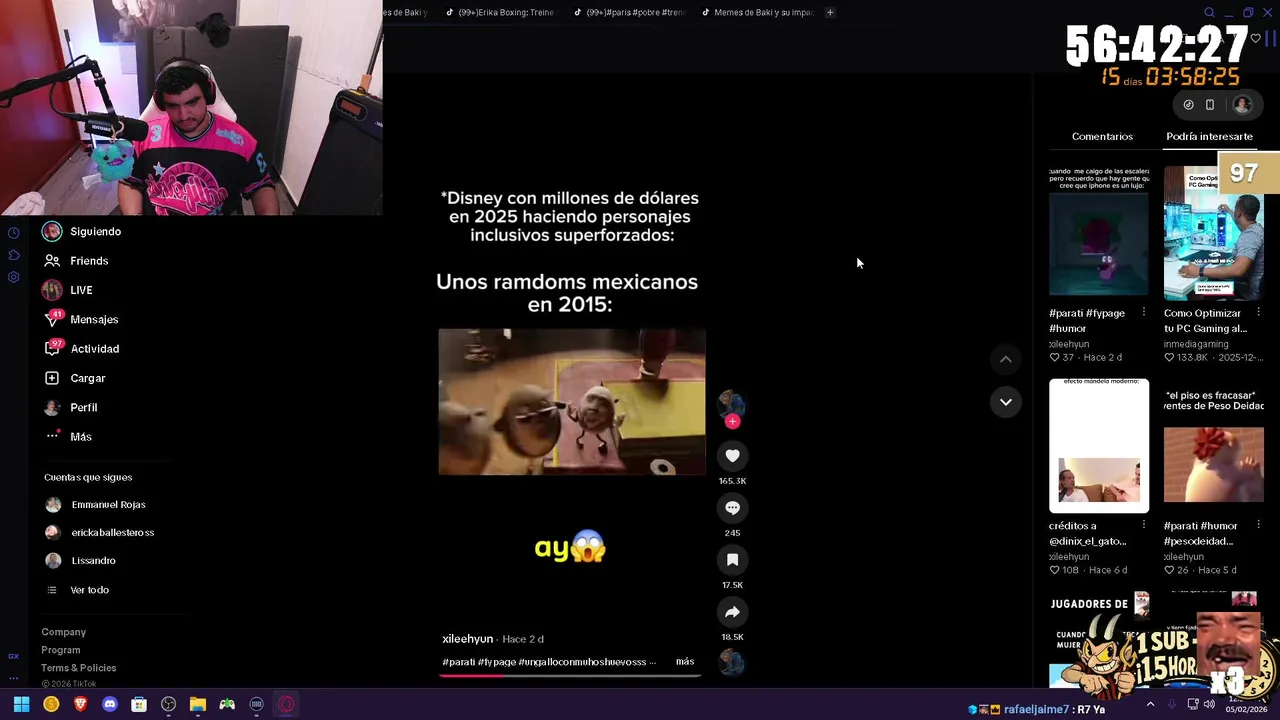Switch to #paris #pobre browser tab
Screen dimensions: 1280x720
pos(629,13)
